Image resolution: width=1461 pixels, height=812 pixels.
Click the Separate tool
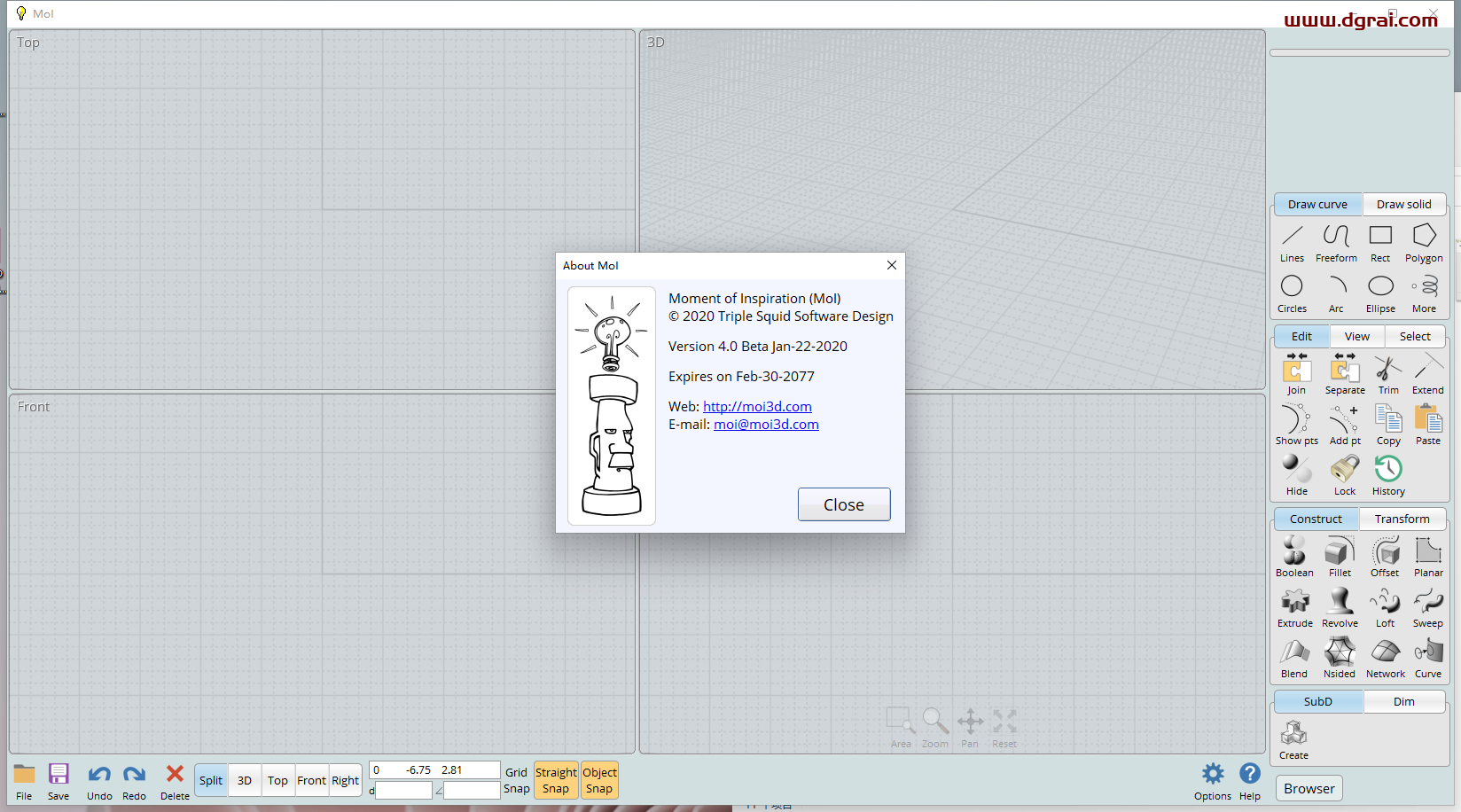click(1345, 374)
